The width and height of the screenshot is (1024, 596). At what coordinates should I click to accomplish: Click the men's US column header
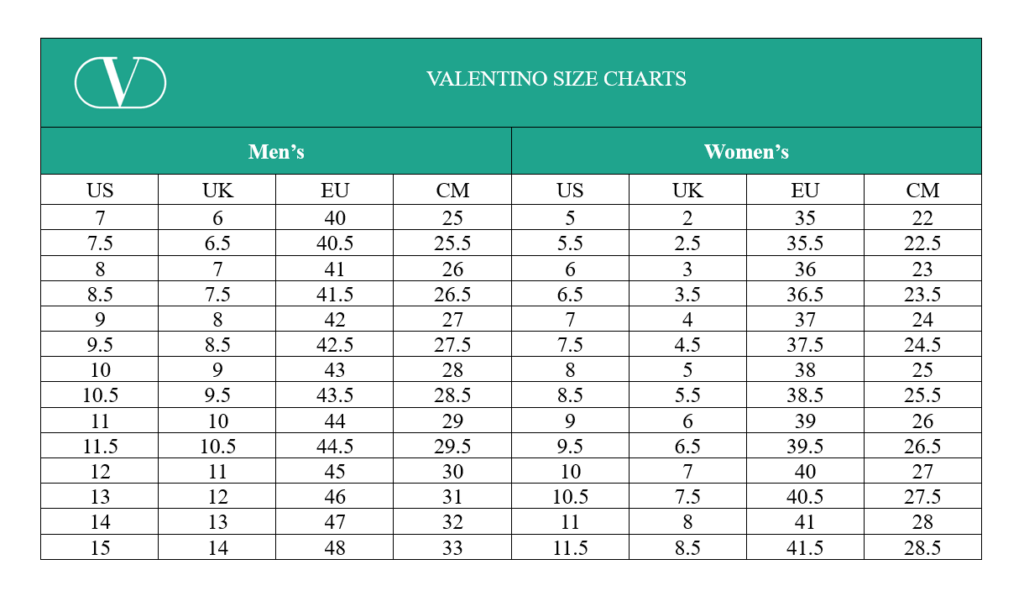pos(99,190)
